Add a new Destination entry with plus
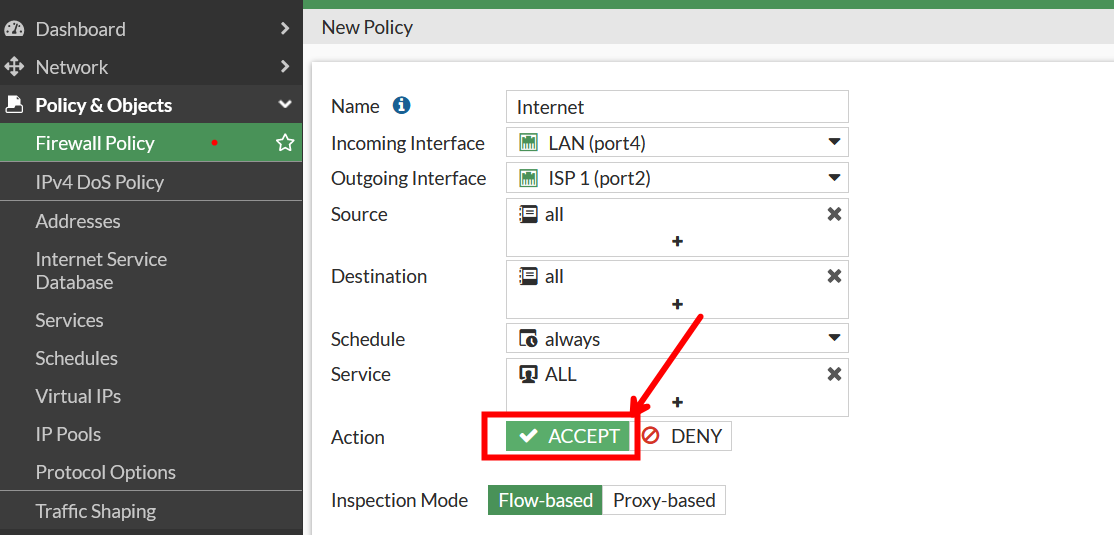 (677, 304)
